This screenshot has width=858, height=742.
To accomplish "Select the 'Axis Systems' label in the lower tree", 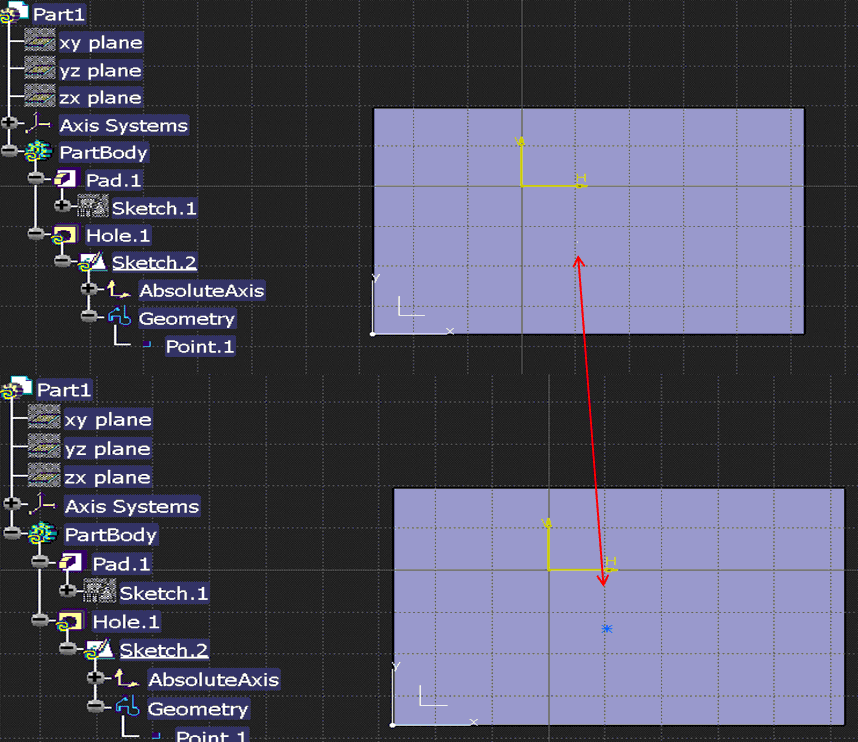I will coord(132,506).
